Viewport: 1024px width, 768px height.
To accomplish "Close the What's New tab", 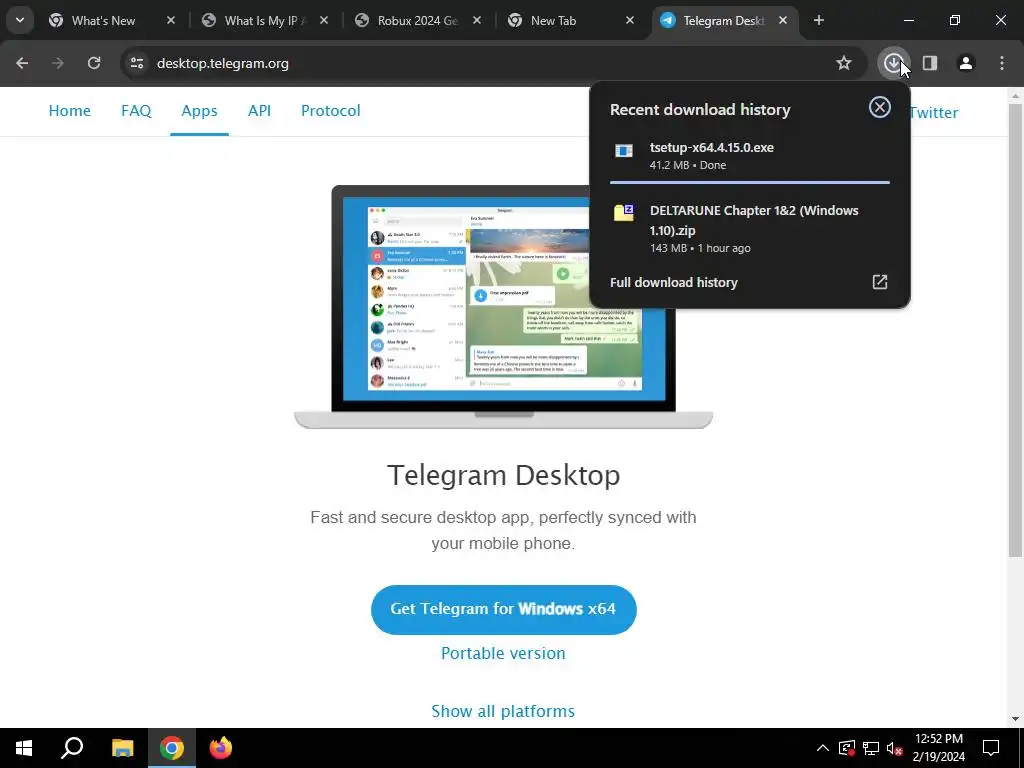I will (170, 20).
